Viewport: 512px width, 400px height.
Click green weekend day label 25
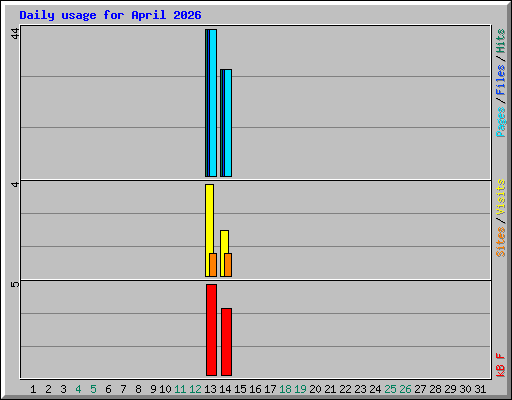point(390,389)
